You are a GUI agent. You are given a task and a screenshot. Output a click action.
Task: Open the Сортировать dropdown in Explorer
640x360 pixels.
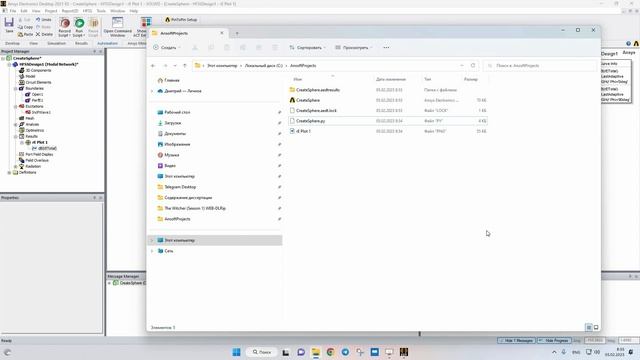[x=308, y=48]
